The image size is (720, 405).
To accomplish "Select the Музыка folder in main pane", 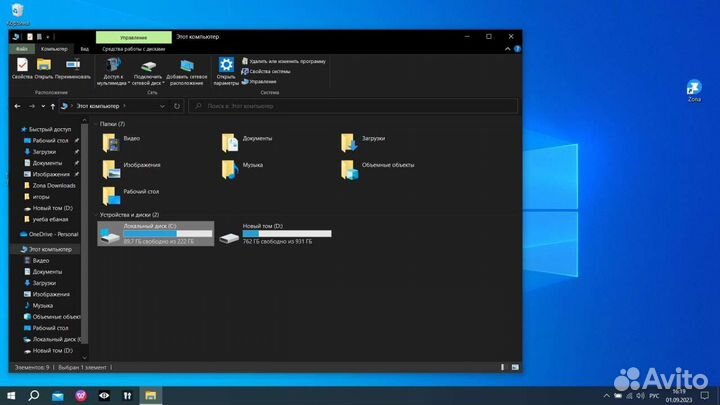I will coord(242,169).
